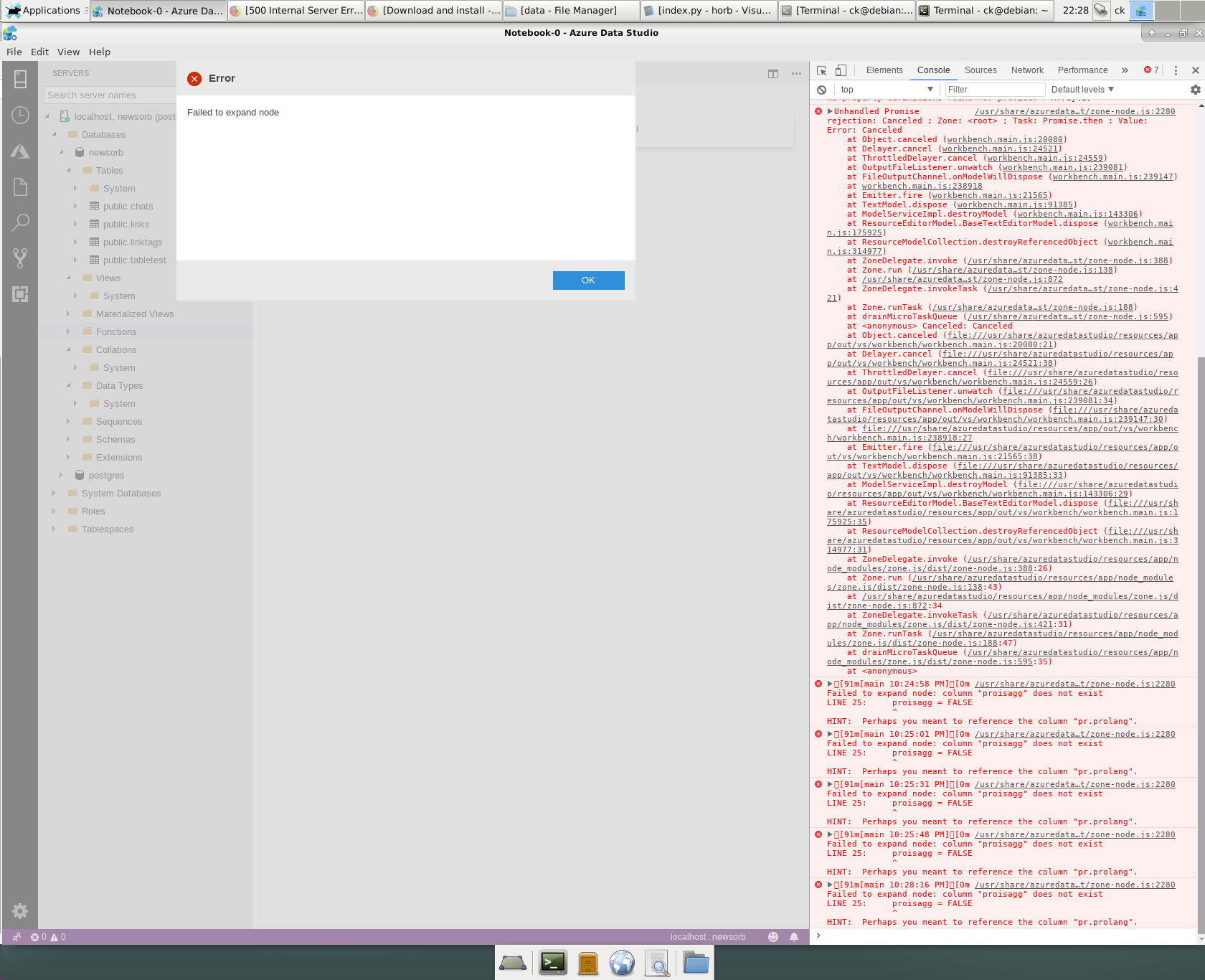Open the Servers connections view
Image resolution: width=1205 pixels, height=980 pixels.
pos(20,80)
